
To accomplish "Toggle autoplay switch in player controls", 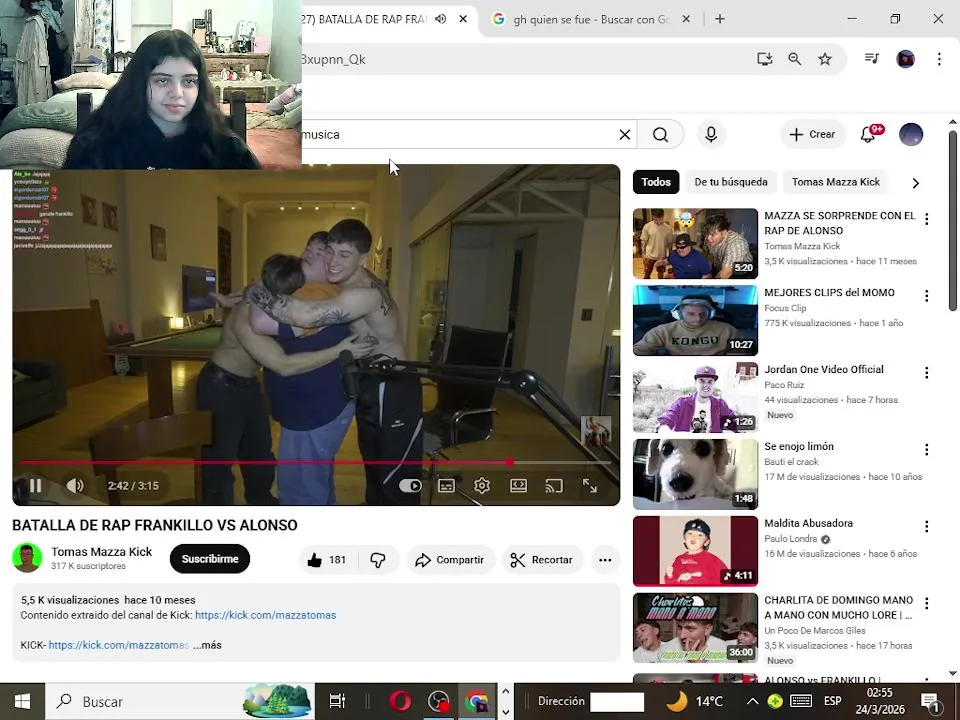I will (x=410, y=486).
